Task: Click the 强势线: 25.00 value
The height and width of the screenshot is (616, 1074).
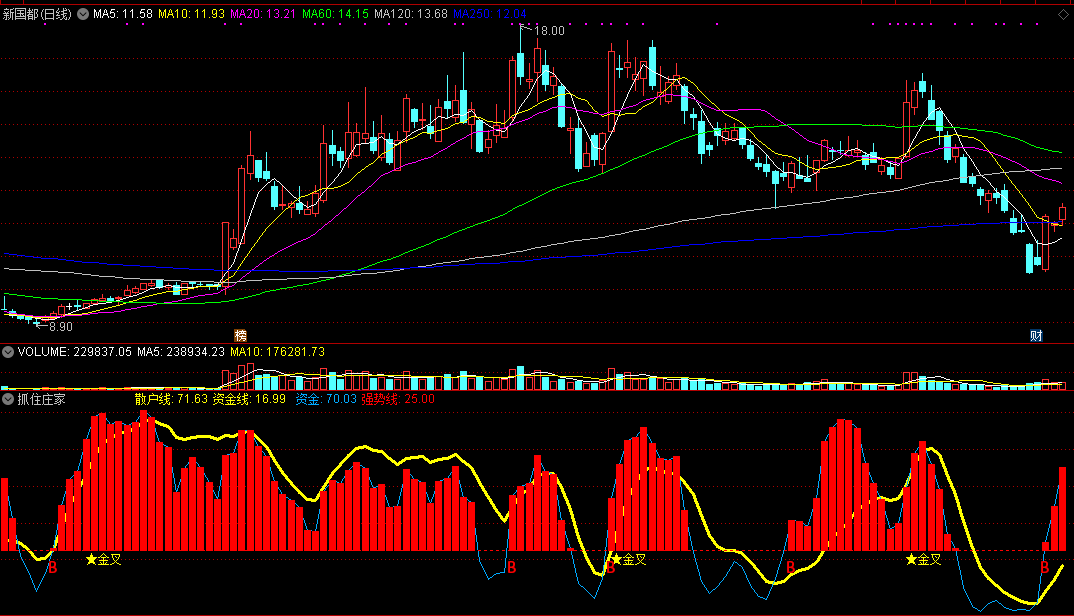Action: pos(398,399)
